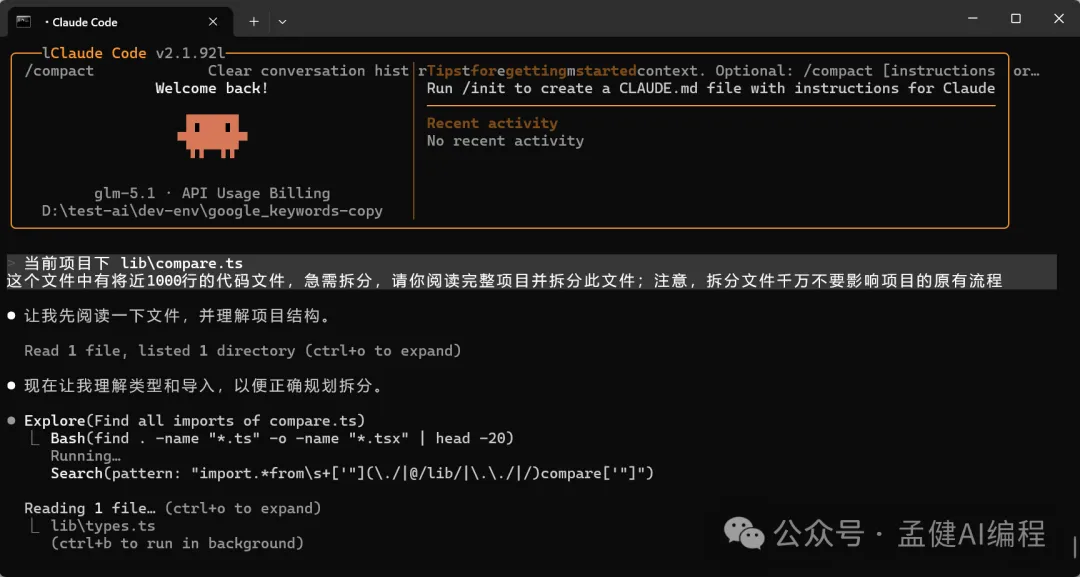The image size is (1080, 577).
Task: Click the WeChat logo in the watermark
Action: [744, 532]
